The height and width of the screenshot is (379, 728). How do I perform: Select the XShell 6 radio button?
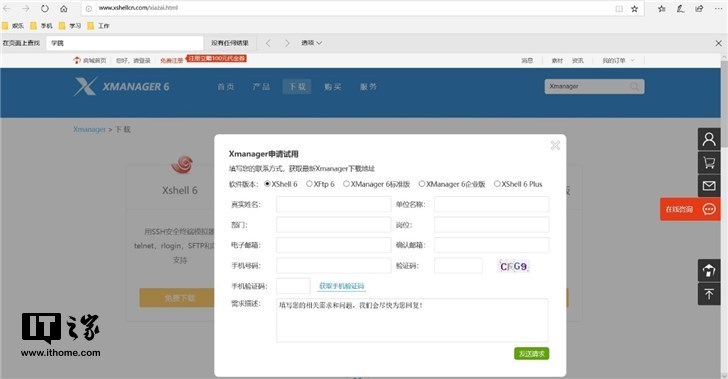(x=267, y=184)
